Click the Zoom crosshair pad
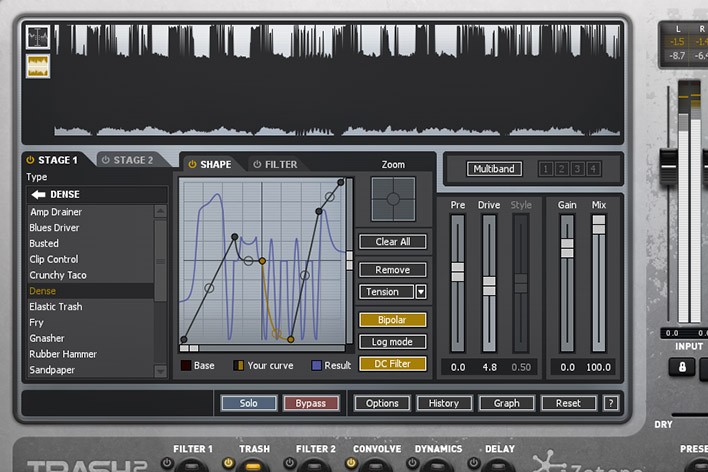The width and height of the screenshot is (708, 472). 393,199
